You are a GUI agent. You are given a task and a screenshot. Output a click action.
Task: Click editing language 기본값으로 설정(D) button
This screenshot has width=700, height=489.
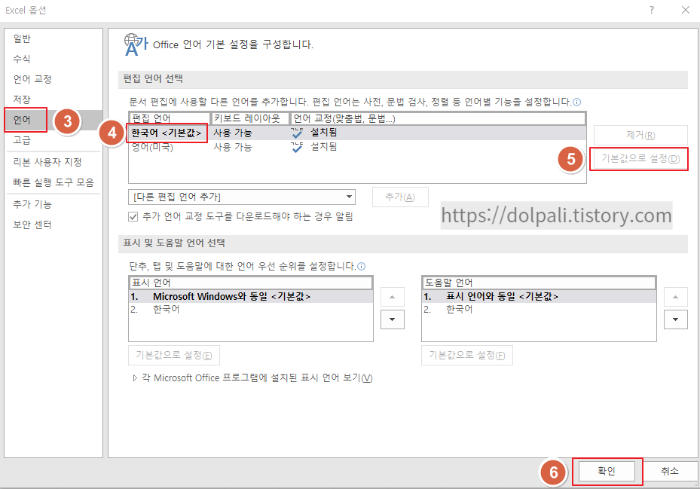[x=640, y=159]
